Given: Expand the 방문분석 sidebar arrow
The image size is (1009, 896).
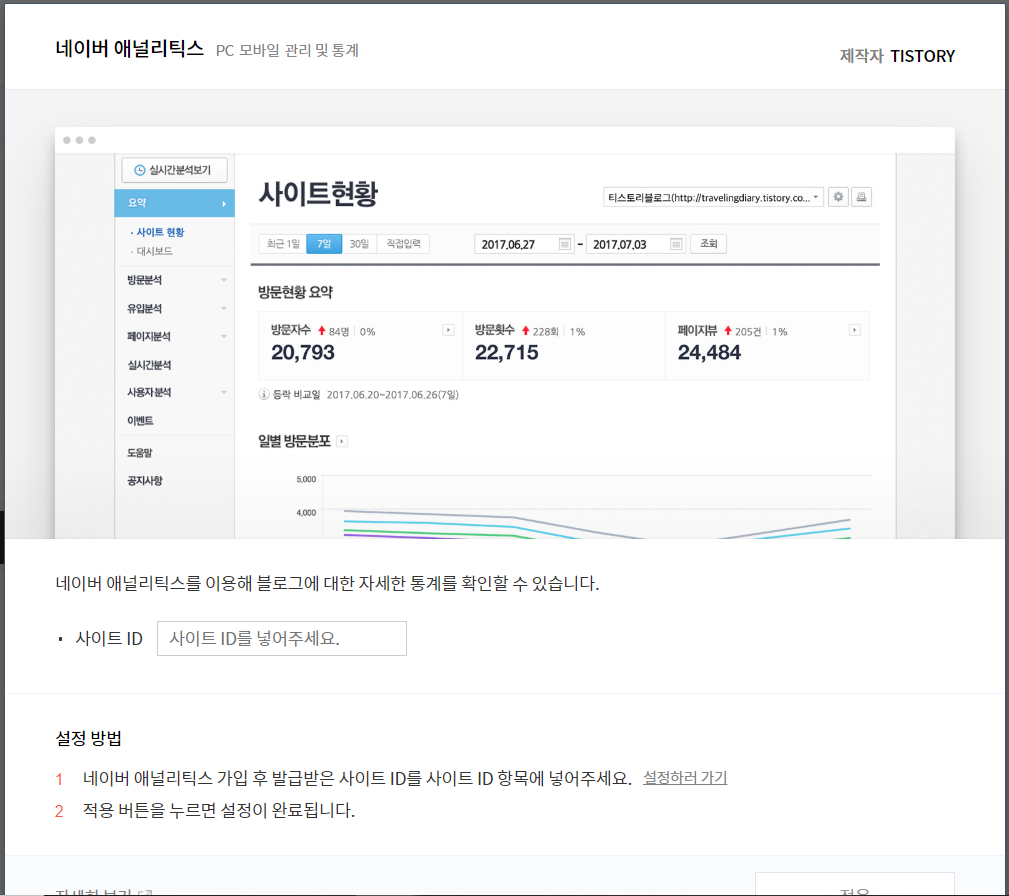Looking at the screenshot, I should click(x=224, y=280).
